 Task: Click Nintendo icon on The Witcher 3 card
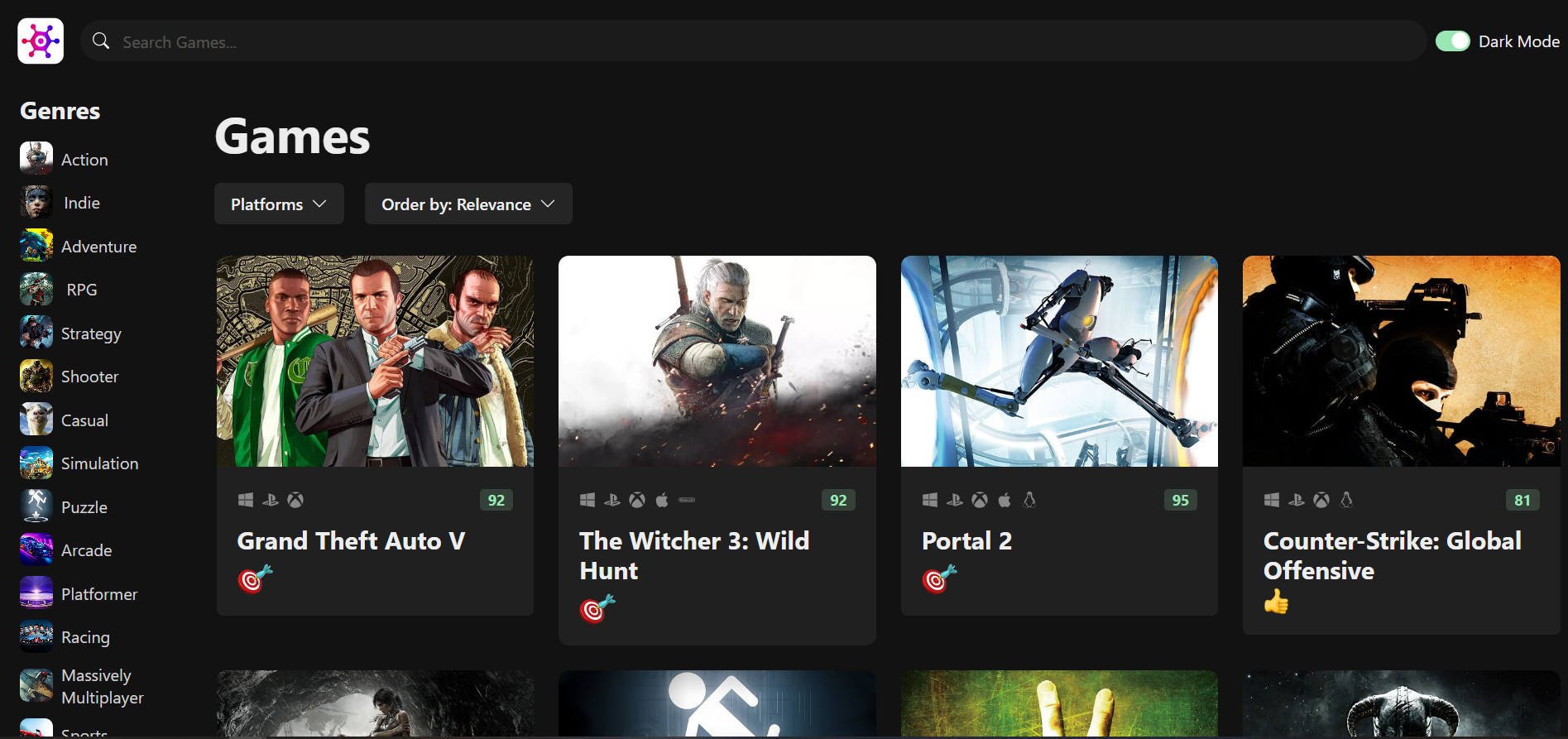(687, 500)
